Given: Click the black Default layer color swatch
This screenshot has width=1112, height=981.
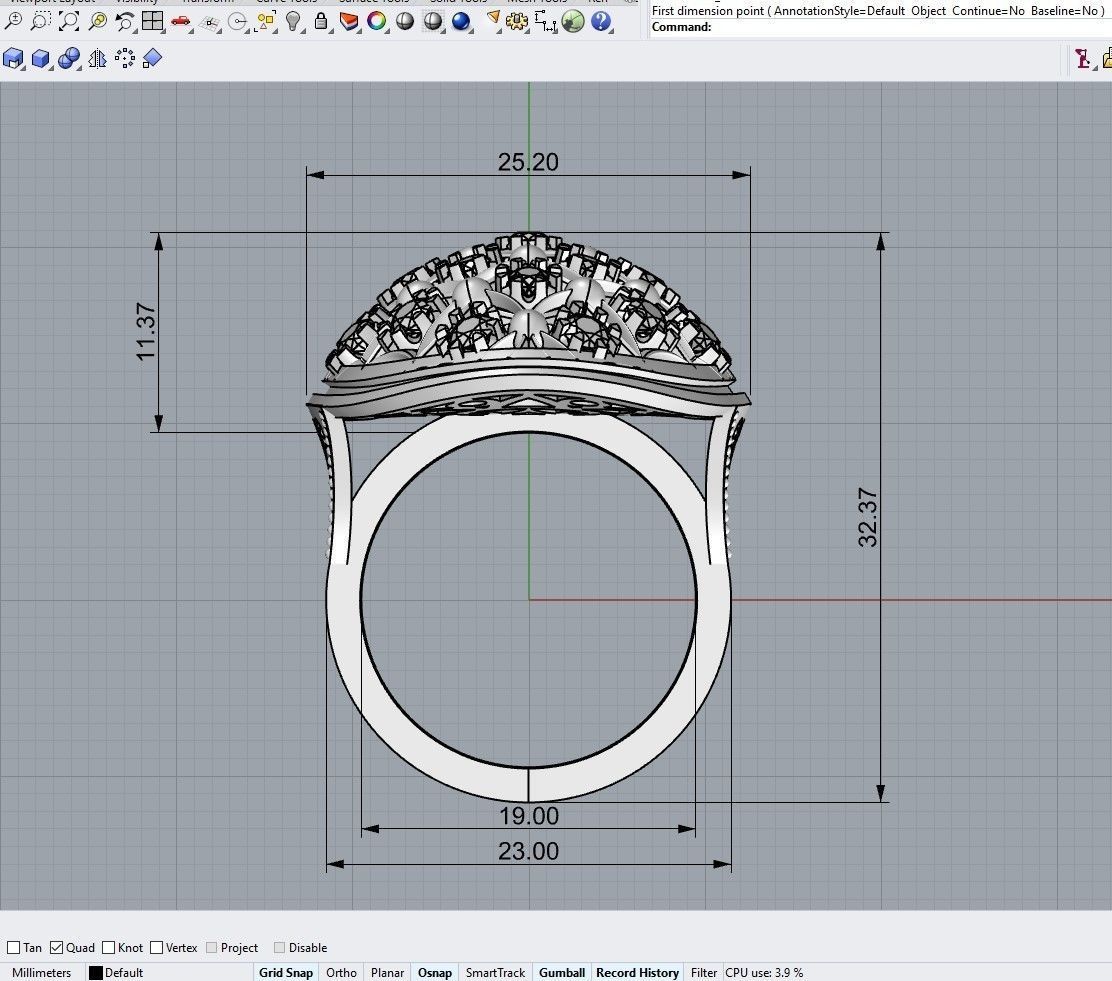Looking at the screenshot, I should pyautogui.click(x=96, y=972).
